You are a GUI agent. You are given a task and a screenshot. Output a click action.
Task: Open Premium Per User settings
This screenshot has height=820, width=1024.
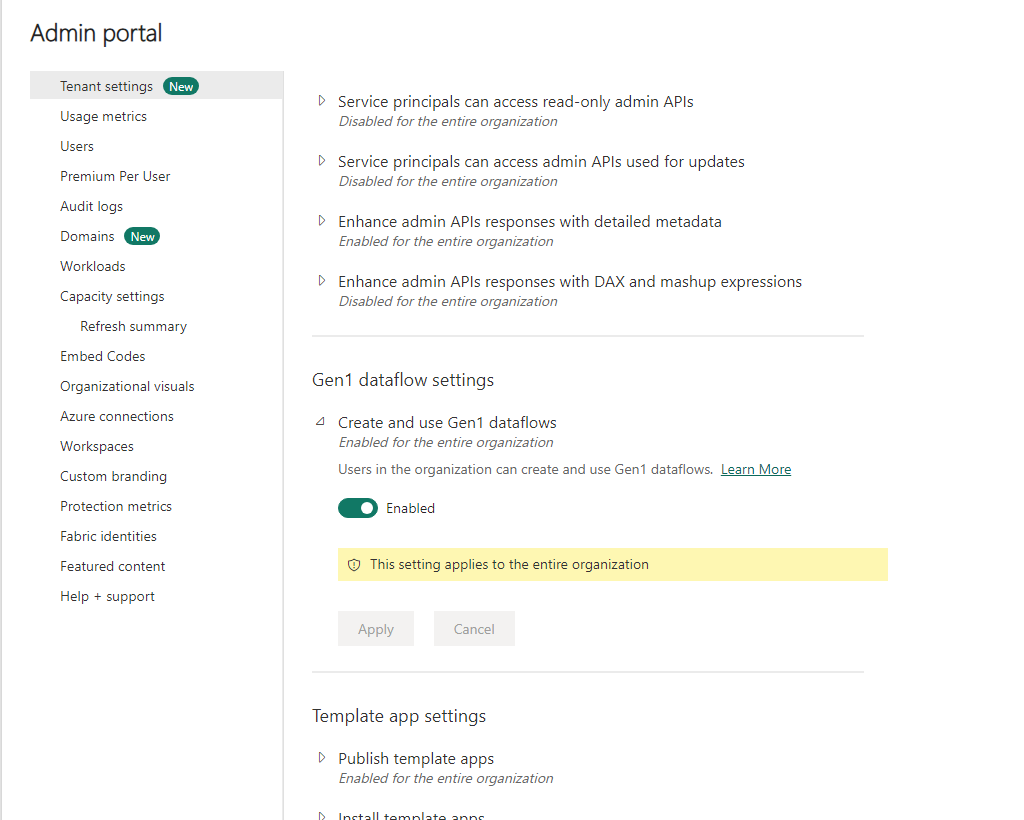coord(115,176)
